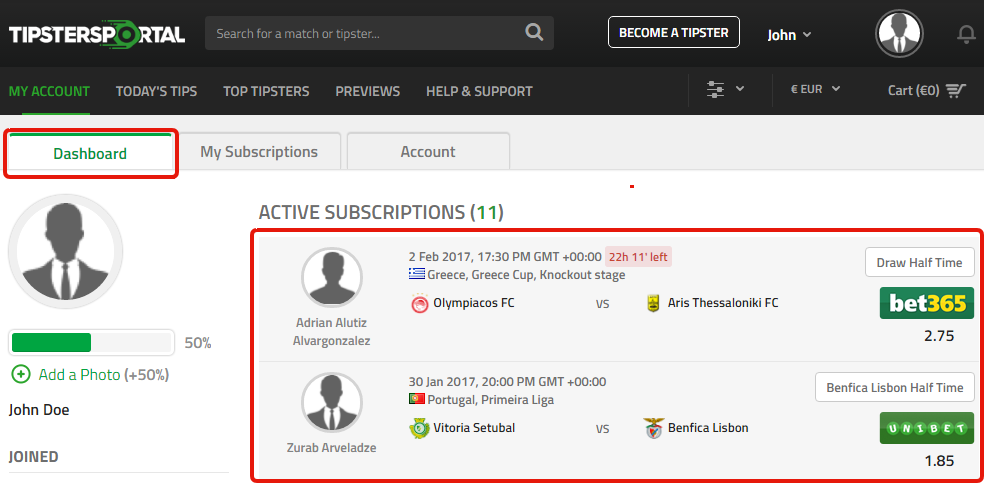Click the Aris Thessaloniki FC crest
Image resolution: width=984 pixels, height=483 pixels.
point(653,304)
